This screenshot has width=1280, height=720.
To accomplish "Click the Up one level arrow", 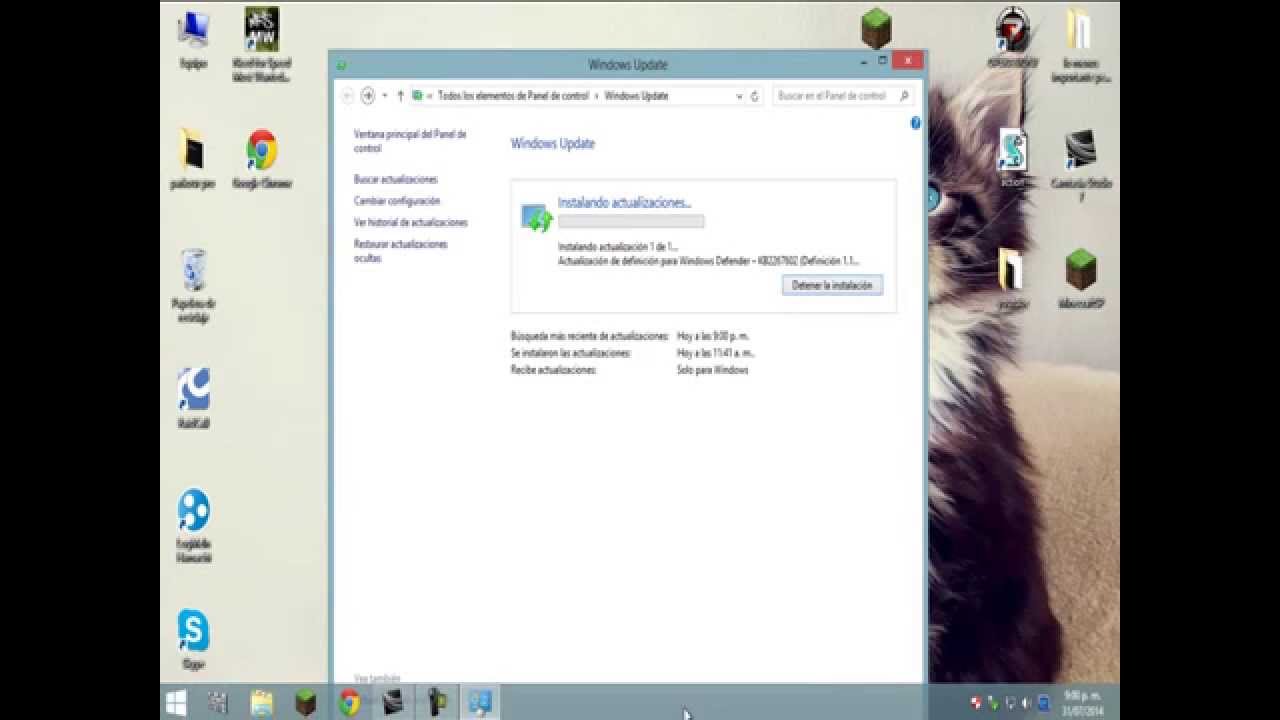I will point(401,96).
